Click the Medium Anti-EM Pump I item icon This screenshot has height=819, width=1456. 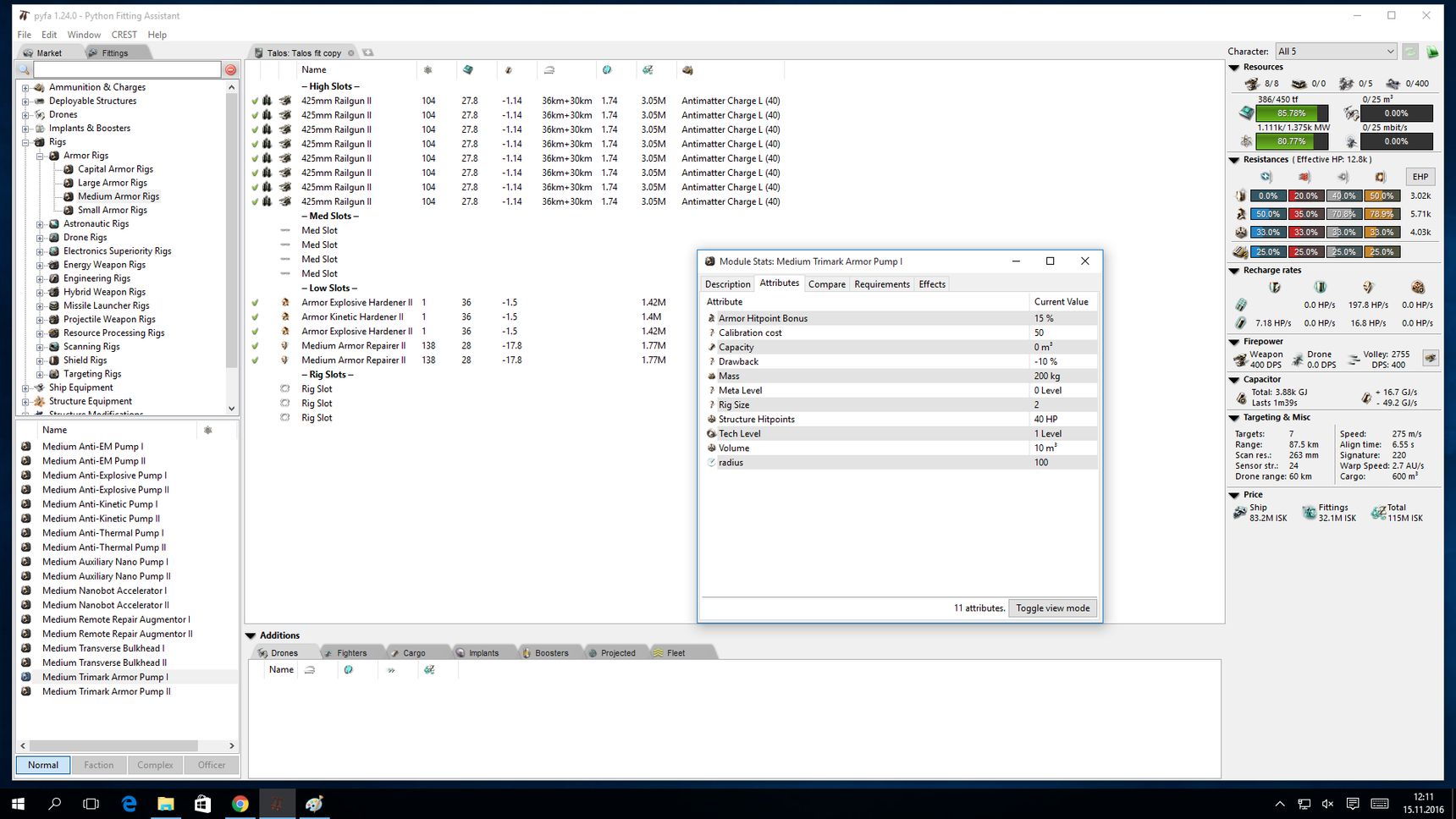click(x=26, y=447)
